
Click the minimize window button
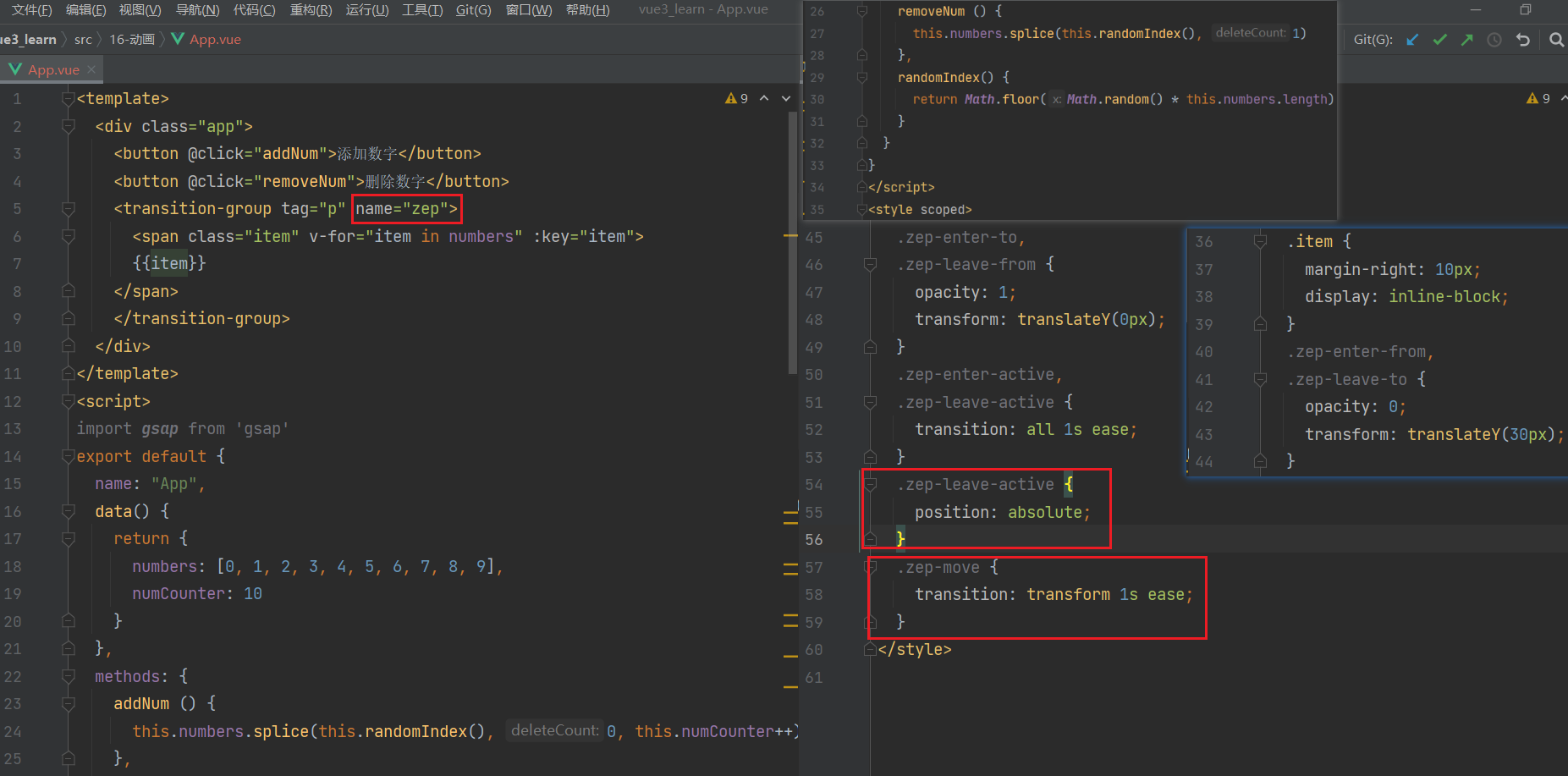point(1476,9)
